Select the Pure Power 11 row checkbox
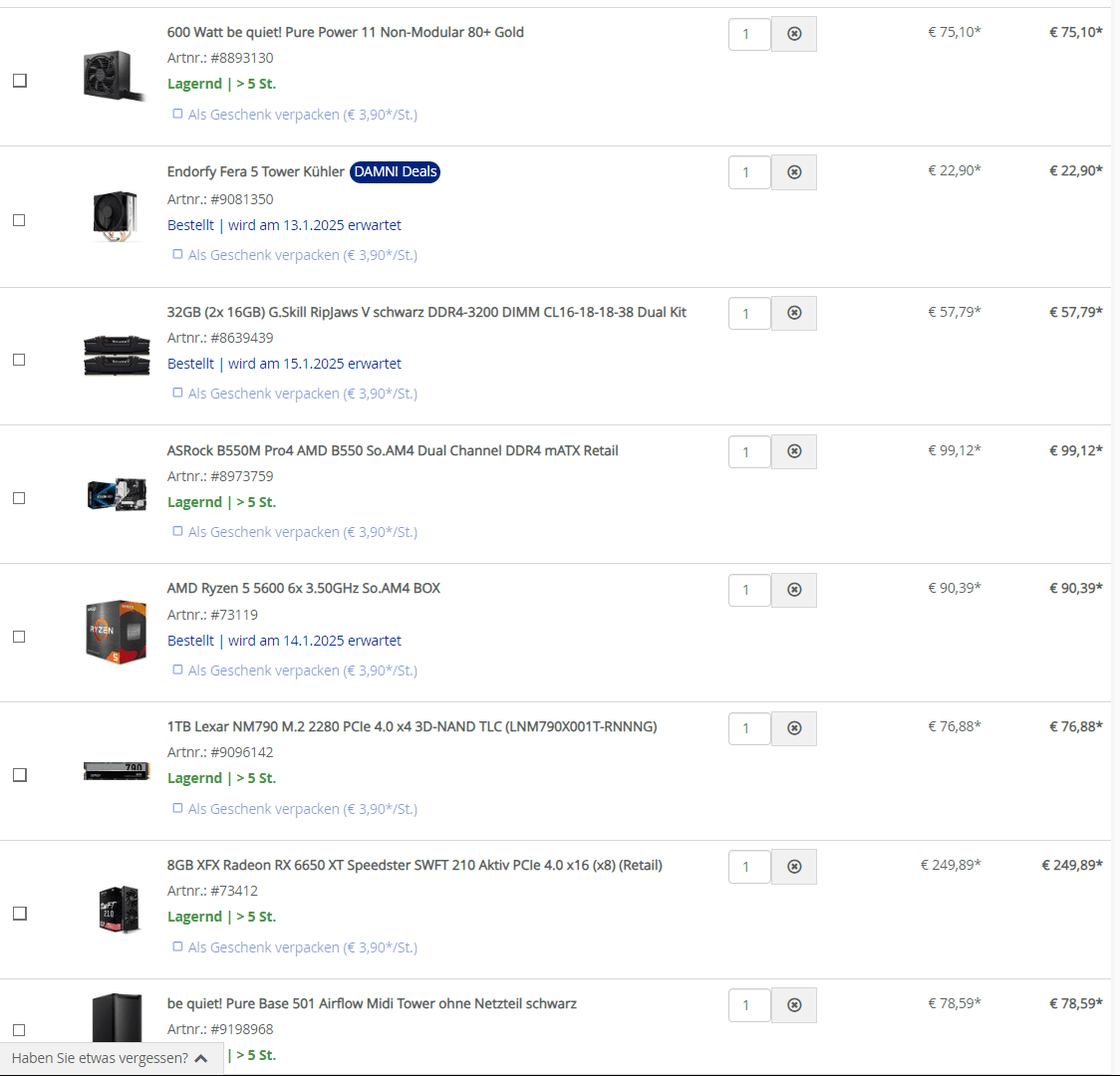Image resolution: width=1120 pixels, height=1076 pixels. coord(20,81)
